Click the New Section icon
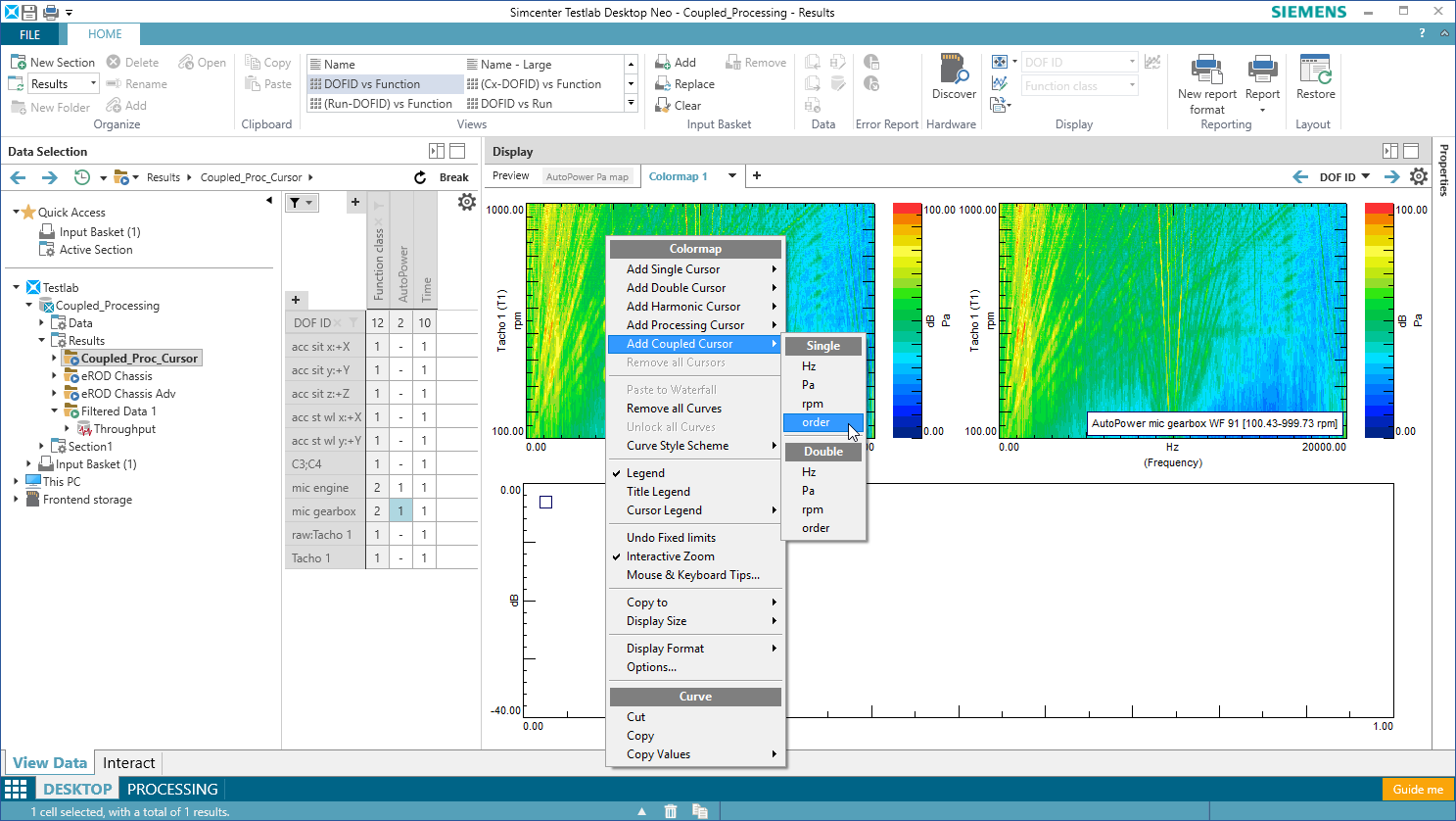Viewport: 1456px width, 821px height. [x=18, y=62]
